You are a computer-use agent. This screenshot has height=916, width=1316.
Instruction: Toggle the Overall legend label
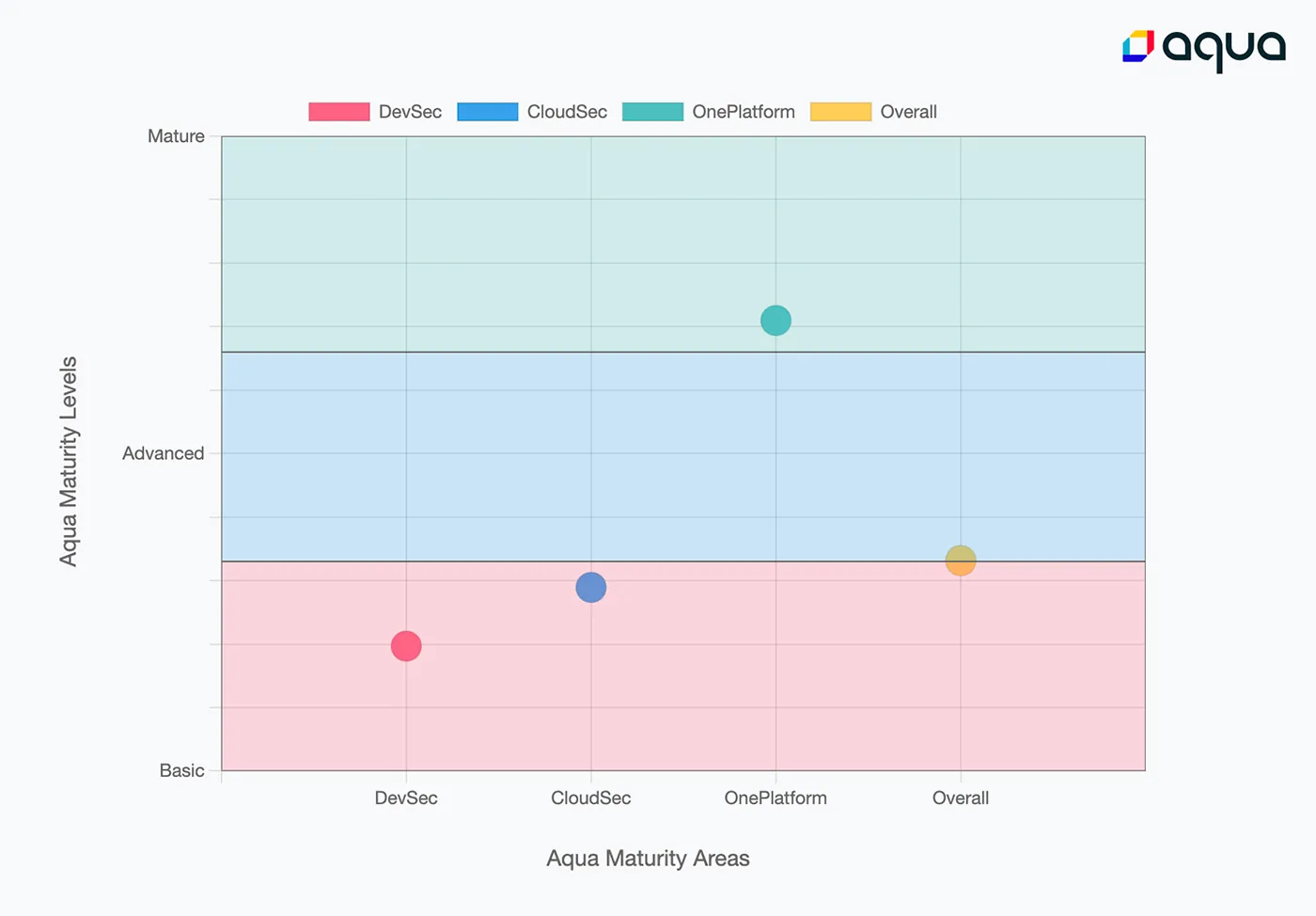[x=908, y=112]
